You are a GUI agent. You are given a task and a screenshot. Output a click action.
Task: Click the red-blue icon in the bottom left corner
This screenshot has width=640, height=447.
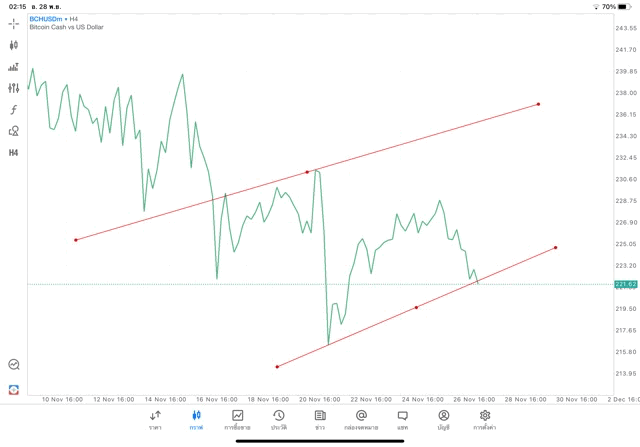[14, 389]
